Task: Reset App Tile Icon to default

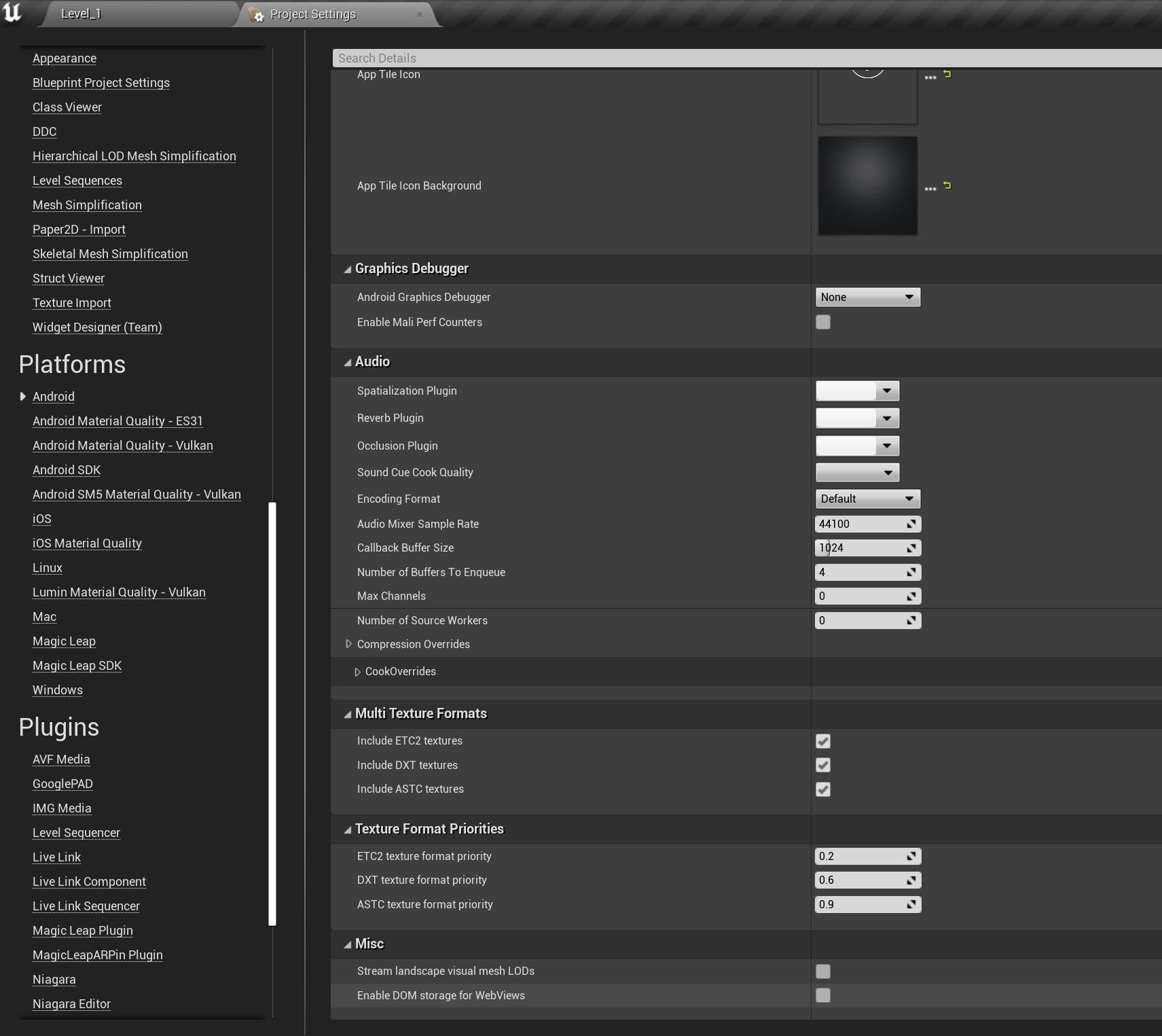Action: point(947,74)
